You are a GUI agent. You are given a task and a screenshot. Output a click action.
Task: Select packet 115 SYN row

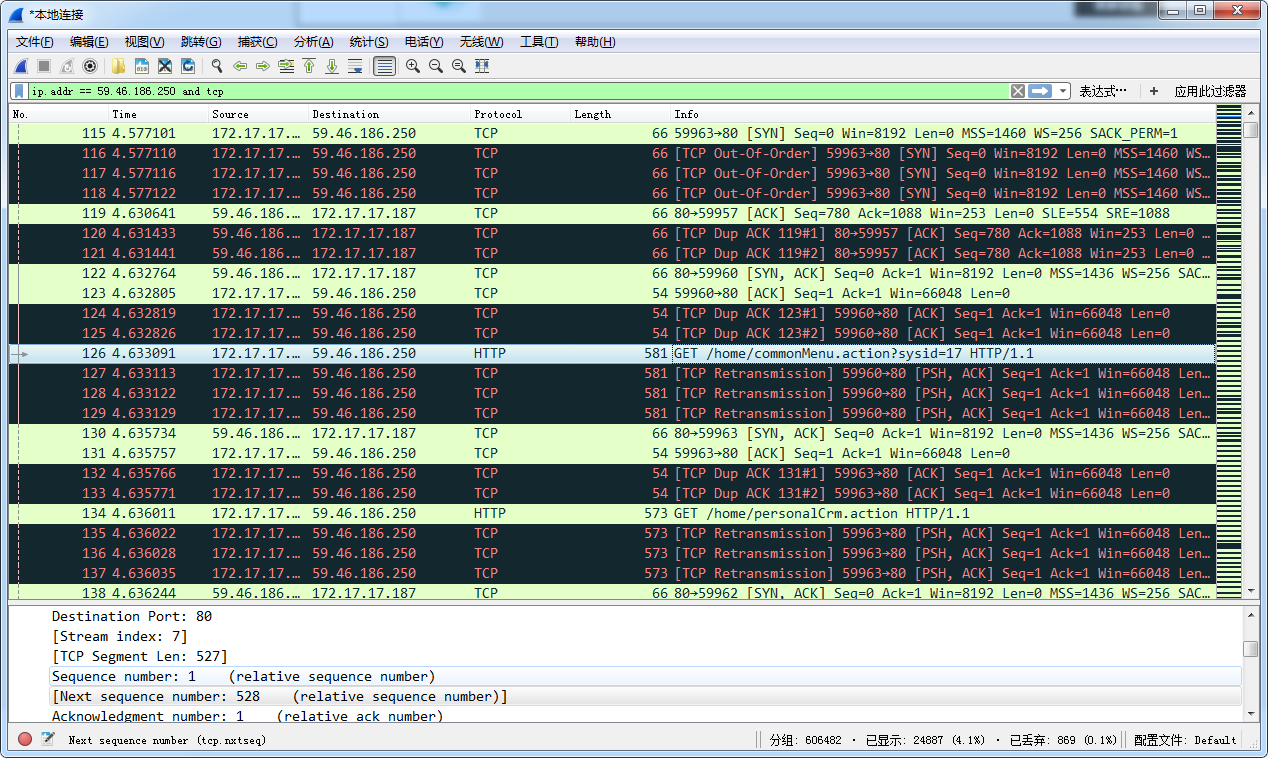612,133
